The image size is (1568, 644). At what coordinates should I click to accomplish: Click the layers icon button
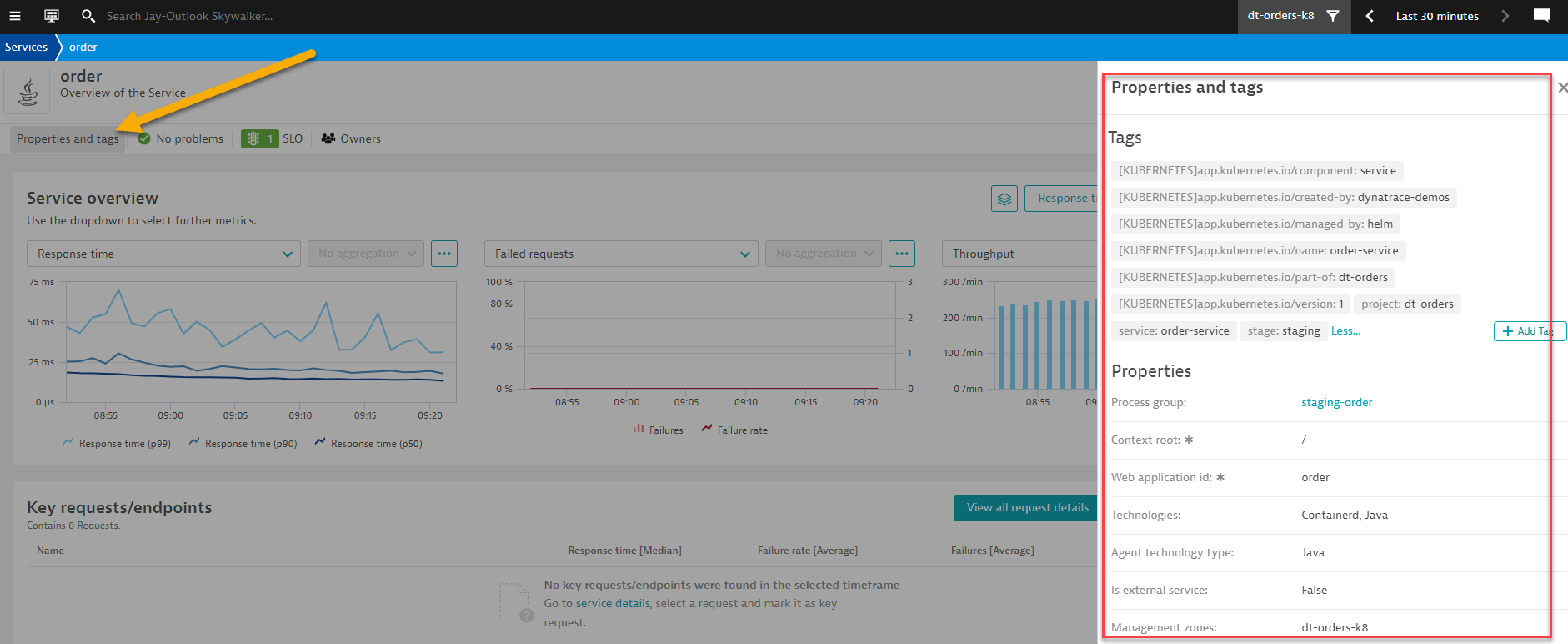[x=1004, y=199]
